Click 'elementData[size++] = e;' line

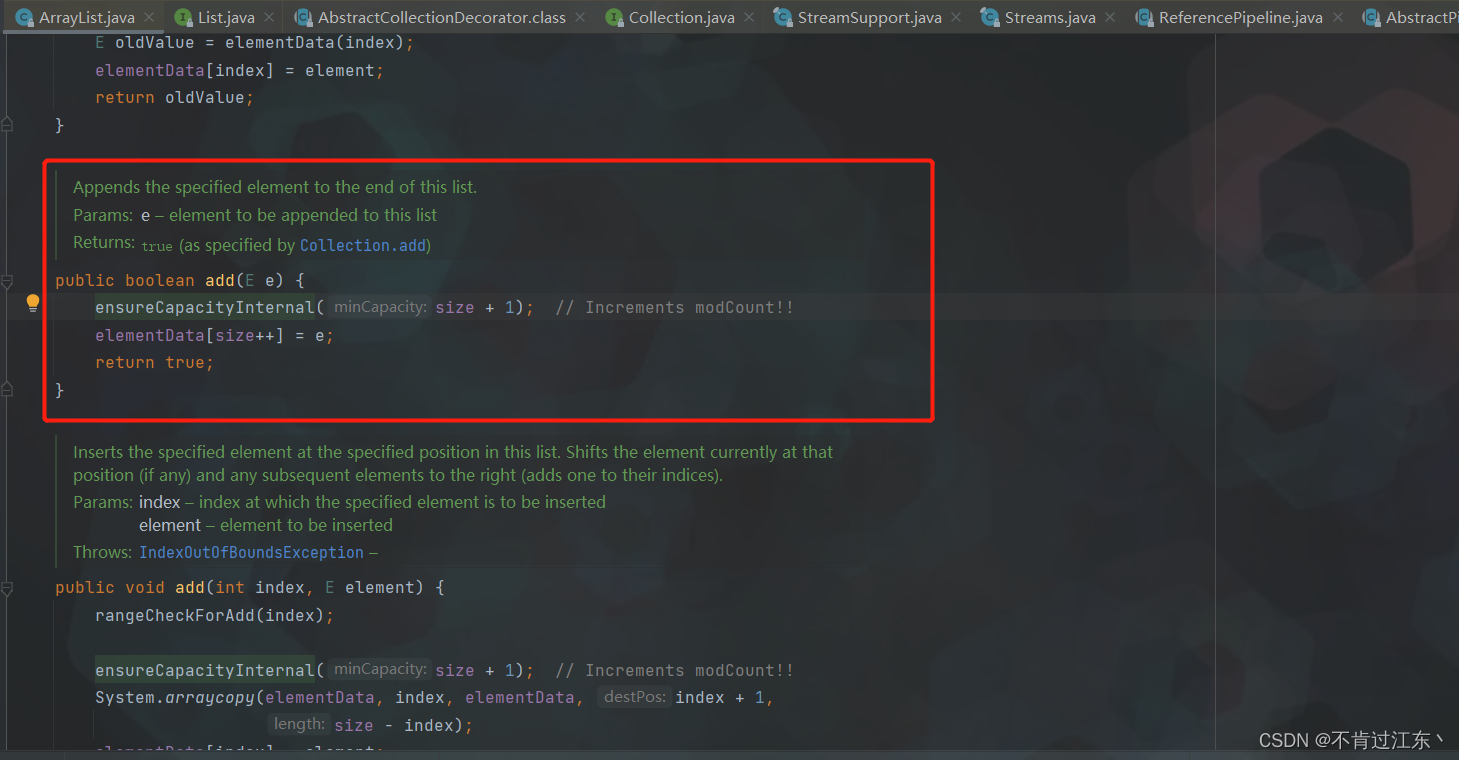(x=214, y=335)
